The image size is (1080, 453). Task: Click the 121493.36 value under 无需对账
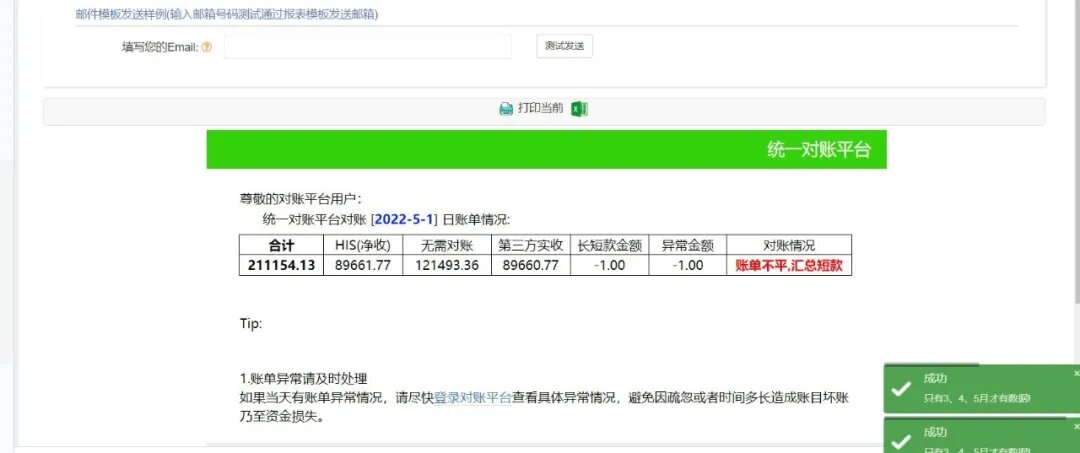point(449,265)
